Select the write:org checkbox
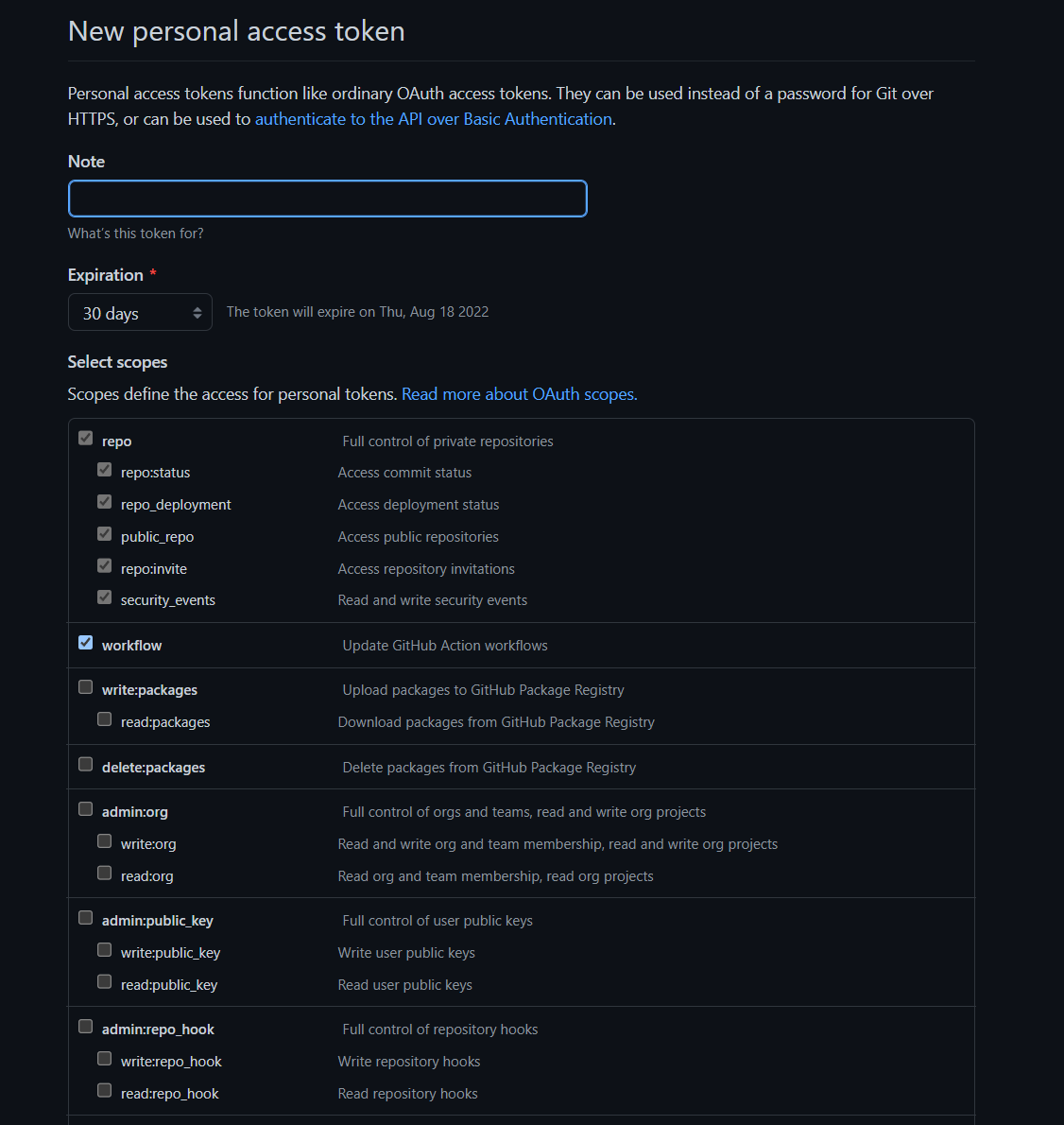 (x=105, y=840)
